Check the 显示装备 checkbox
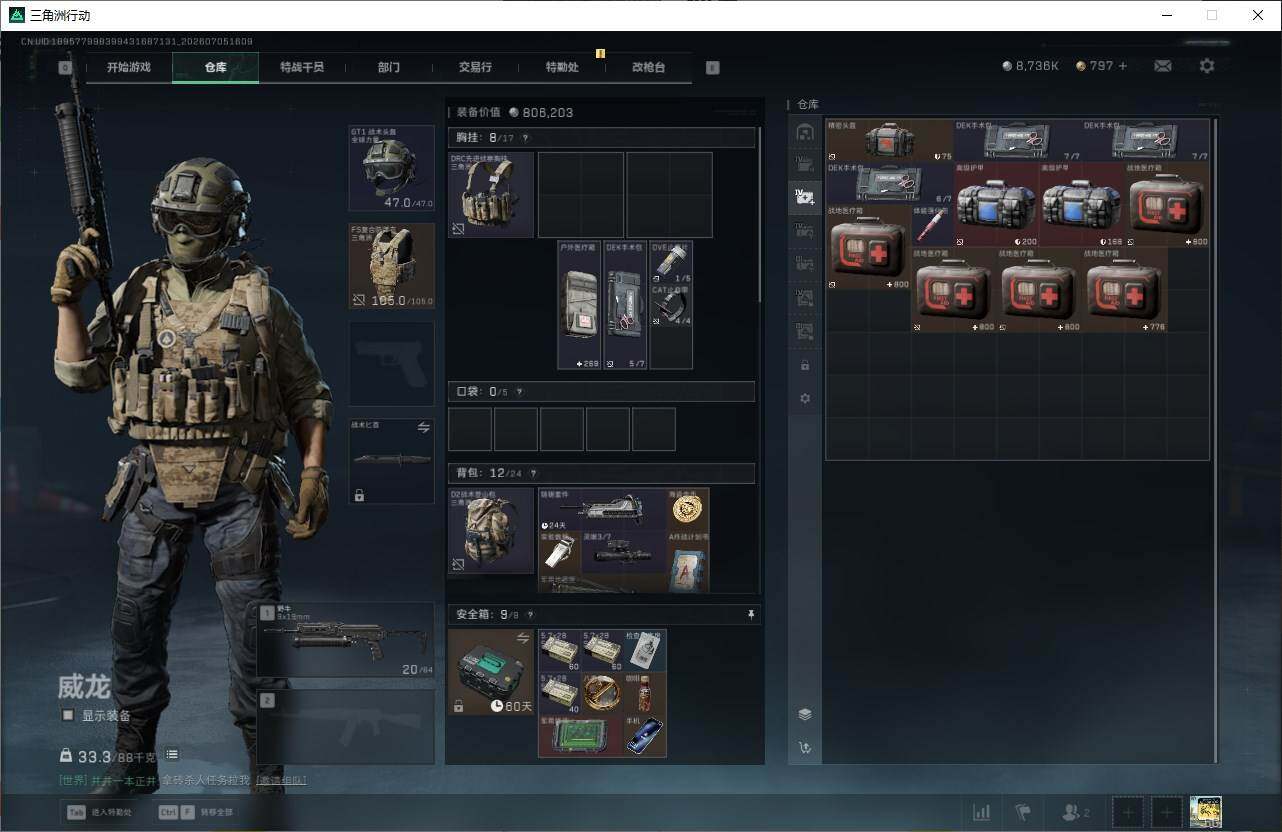Image resolution: width=1282 pixels, height=832 pixels. pyautogui.click(x=68, y=715)
